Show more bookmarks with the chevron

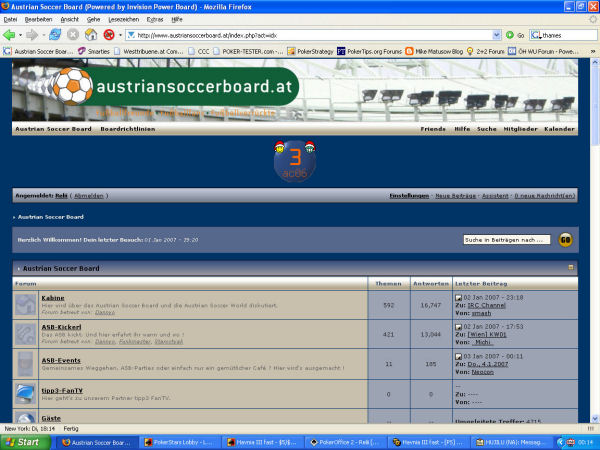pos(593,51)
